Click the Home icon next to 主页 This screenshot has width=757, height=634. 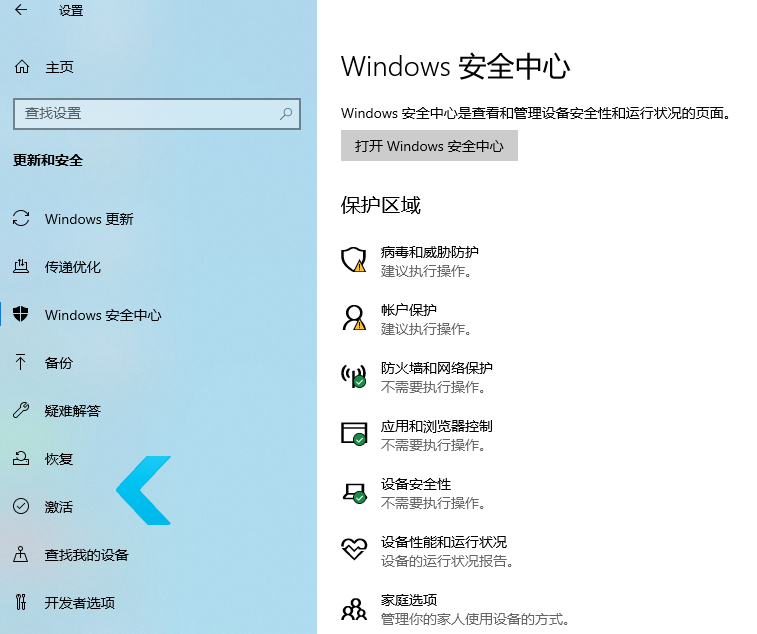21,67
